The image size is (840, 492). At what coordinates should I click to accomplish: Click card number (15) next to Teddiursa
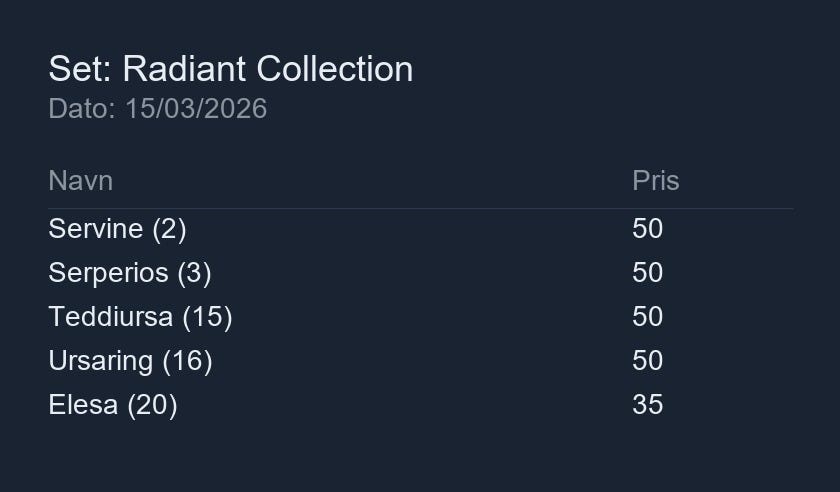tap(207, 317)
